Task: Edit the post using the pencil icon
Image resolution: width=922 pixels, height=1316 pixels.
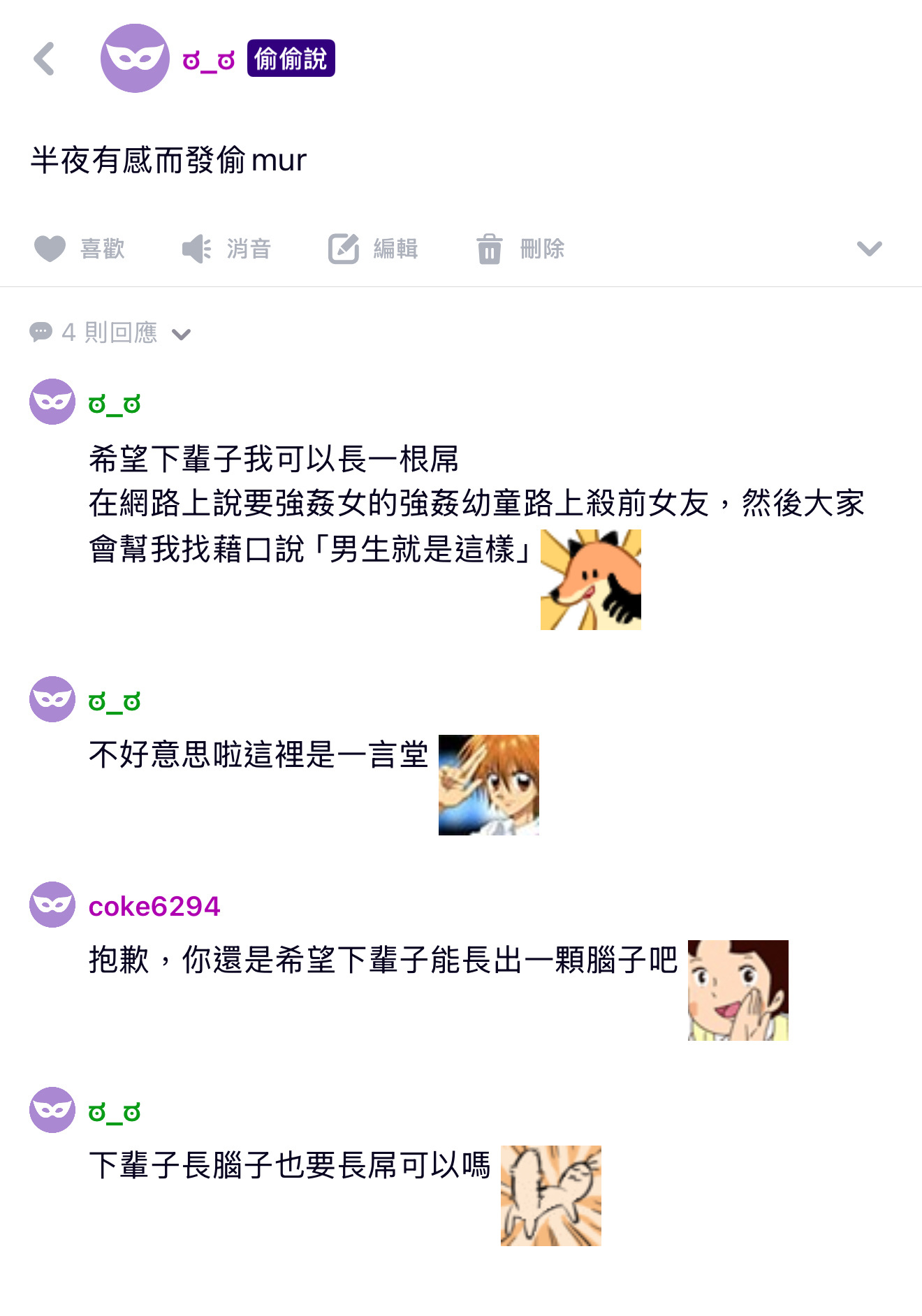Action: [x=344, y=249]
